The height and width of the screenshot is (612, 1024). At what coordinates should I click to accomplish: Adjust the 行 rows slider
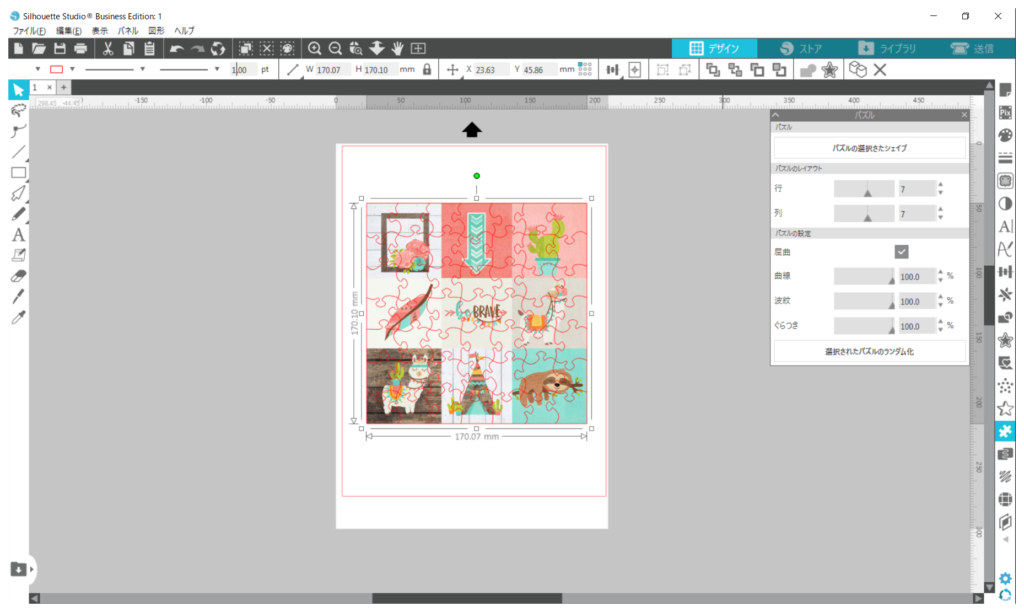point(864,189)
